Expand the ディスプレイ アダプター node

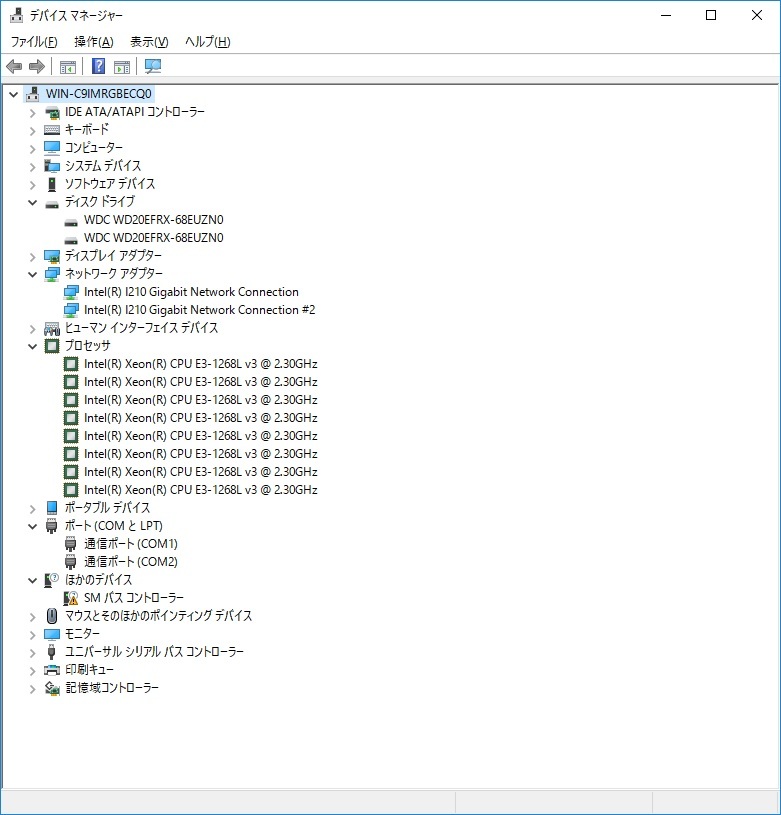32,256
